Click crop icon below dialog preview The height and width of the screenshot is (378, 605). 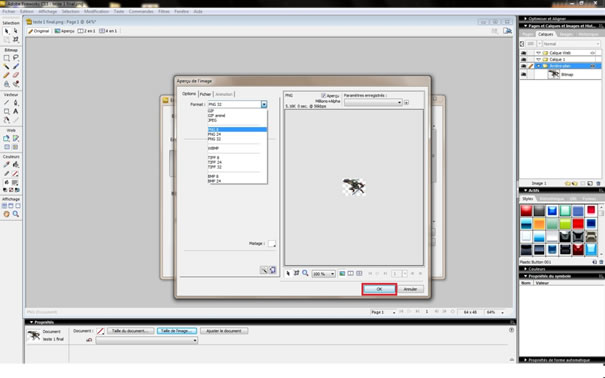[296, 273]
